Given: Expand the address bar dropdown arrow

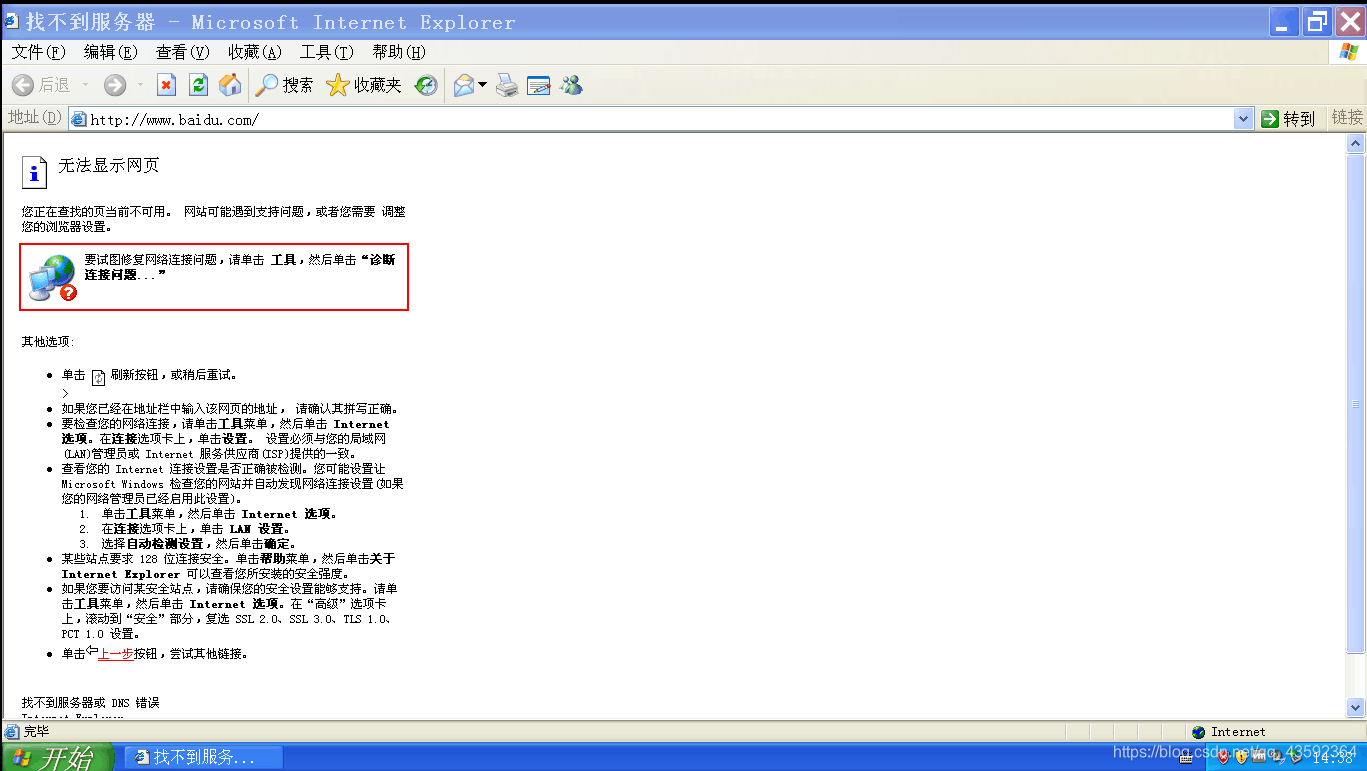Looking at the screenshot, I should click(x=1243, y=119).
